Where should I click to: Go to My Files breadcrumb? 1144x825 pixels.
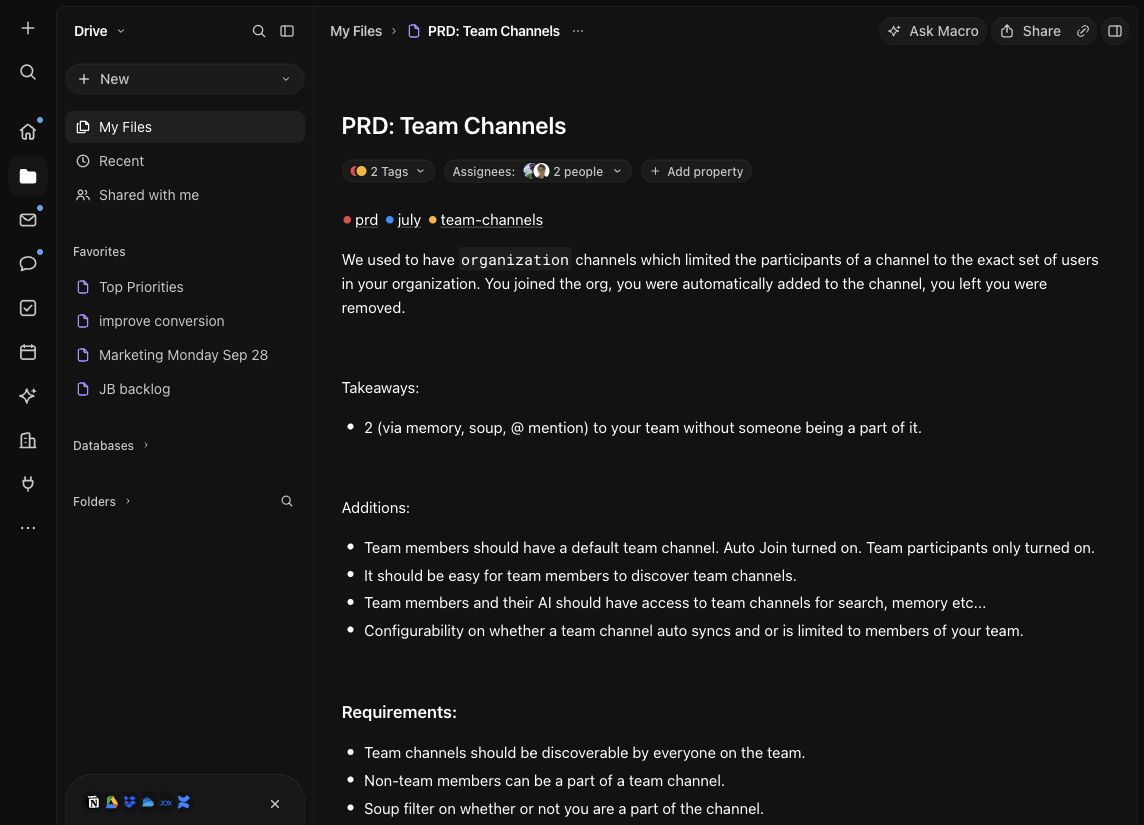tap(356, 31)
